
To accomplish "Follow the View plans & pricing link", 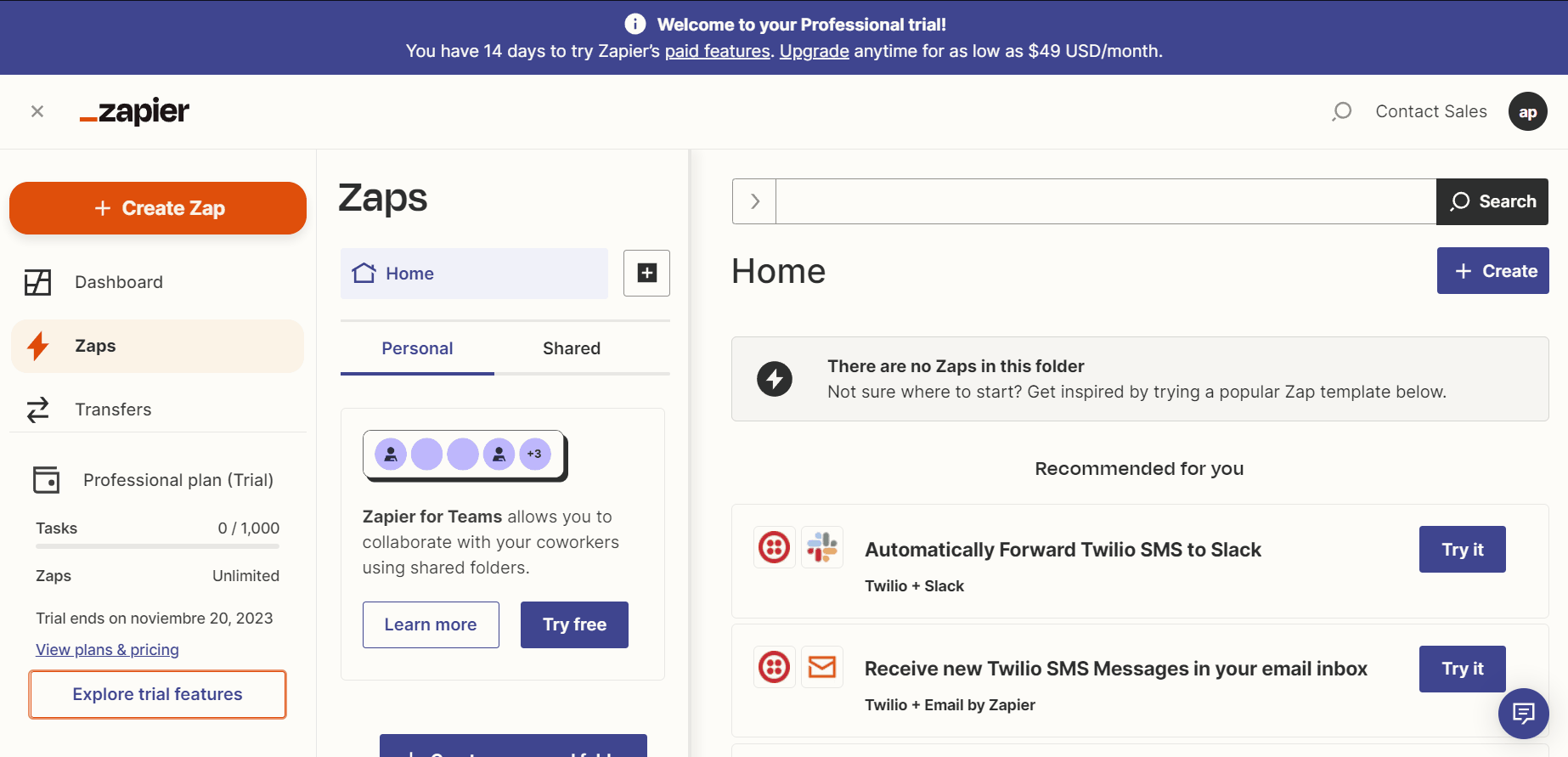I will pos(107,650).
